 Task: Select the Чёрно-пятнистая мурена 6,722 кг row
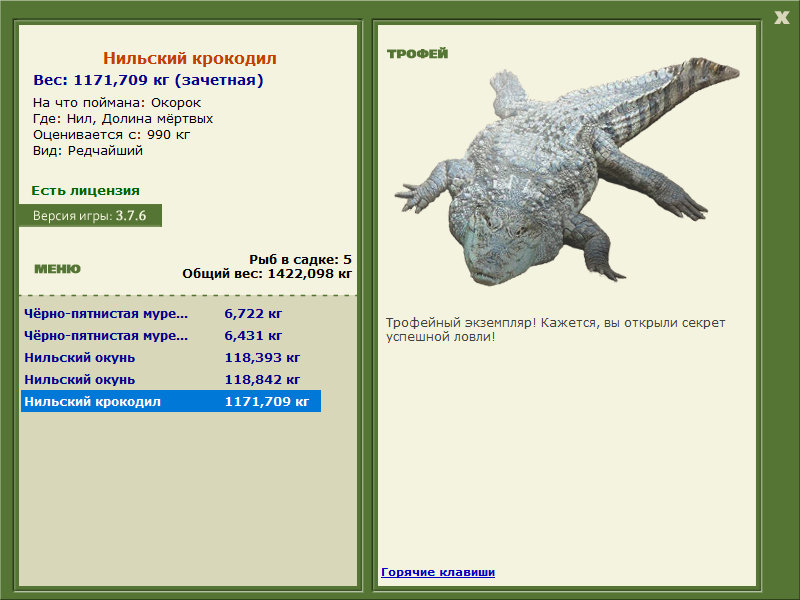coord(171,314)
